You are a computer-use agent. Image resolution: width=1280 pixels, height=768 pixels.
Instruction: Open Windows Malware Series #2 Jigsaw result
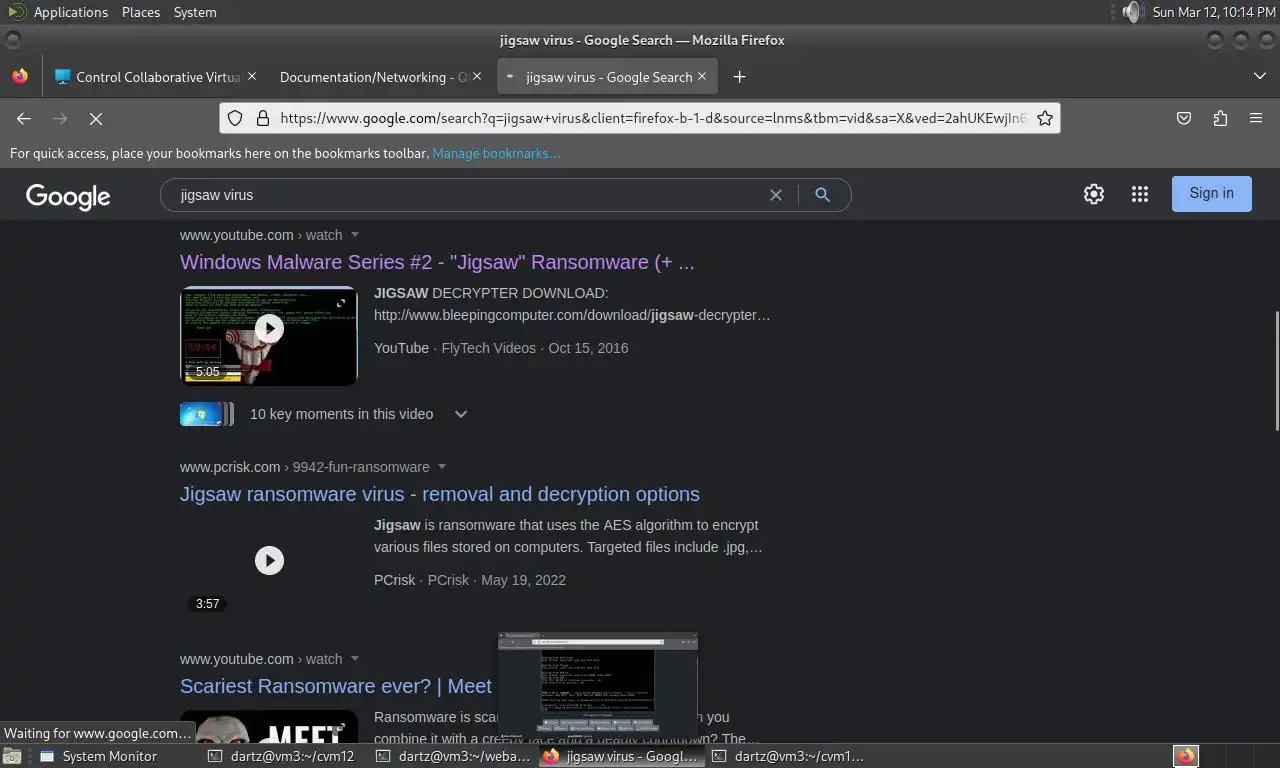(437, 262)
